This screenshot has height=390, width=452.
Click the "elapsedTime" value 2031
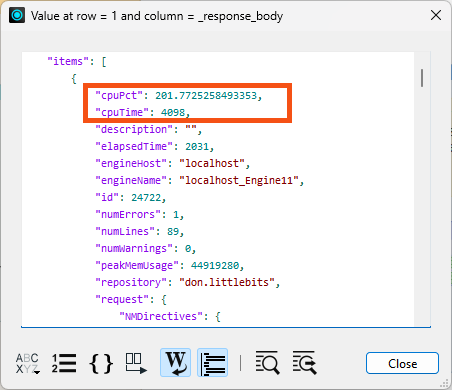197,147
